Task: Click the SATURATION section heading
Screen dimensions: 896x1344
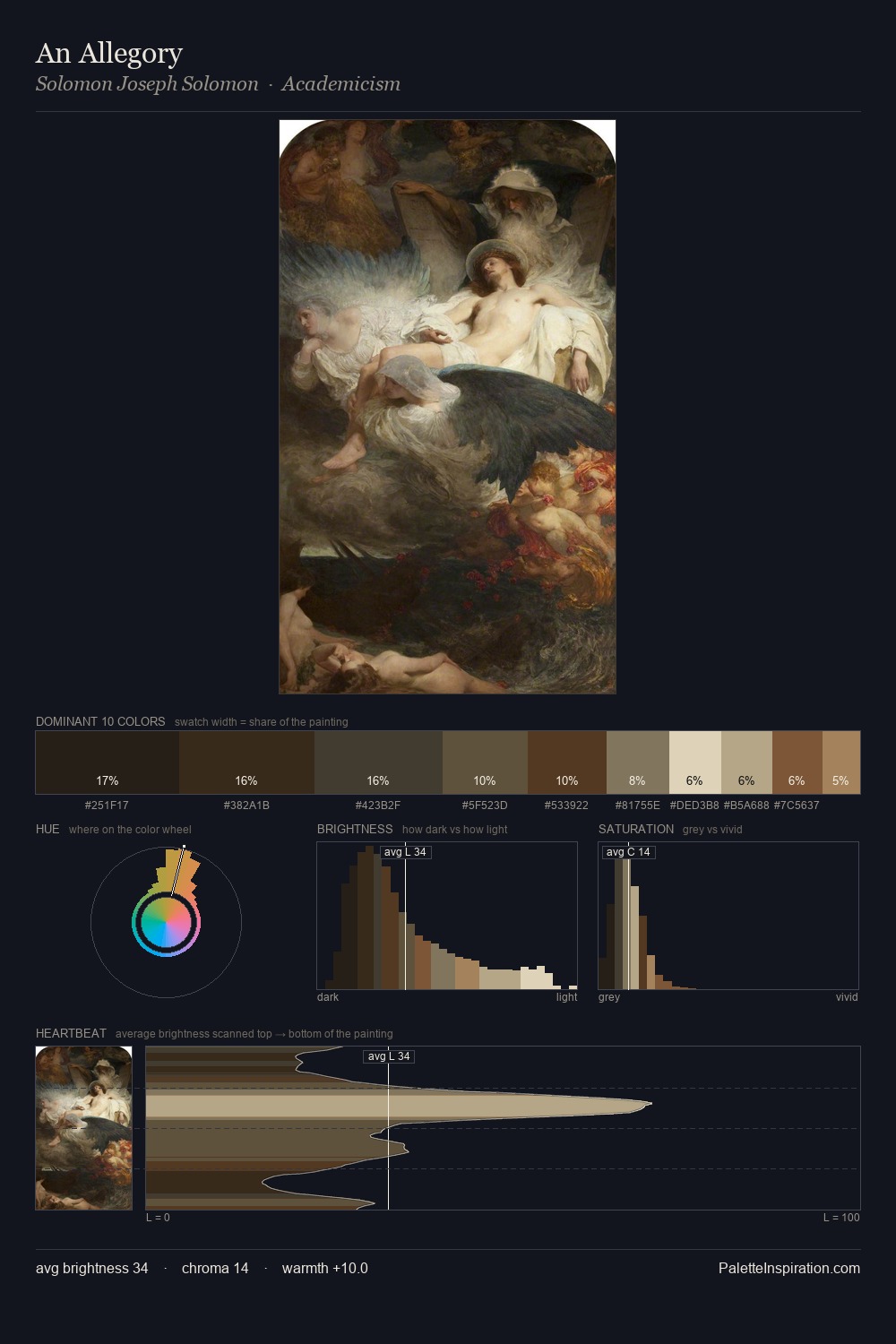Action: pyautogui.click(x=636, y=829)
